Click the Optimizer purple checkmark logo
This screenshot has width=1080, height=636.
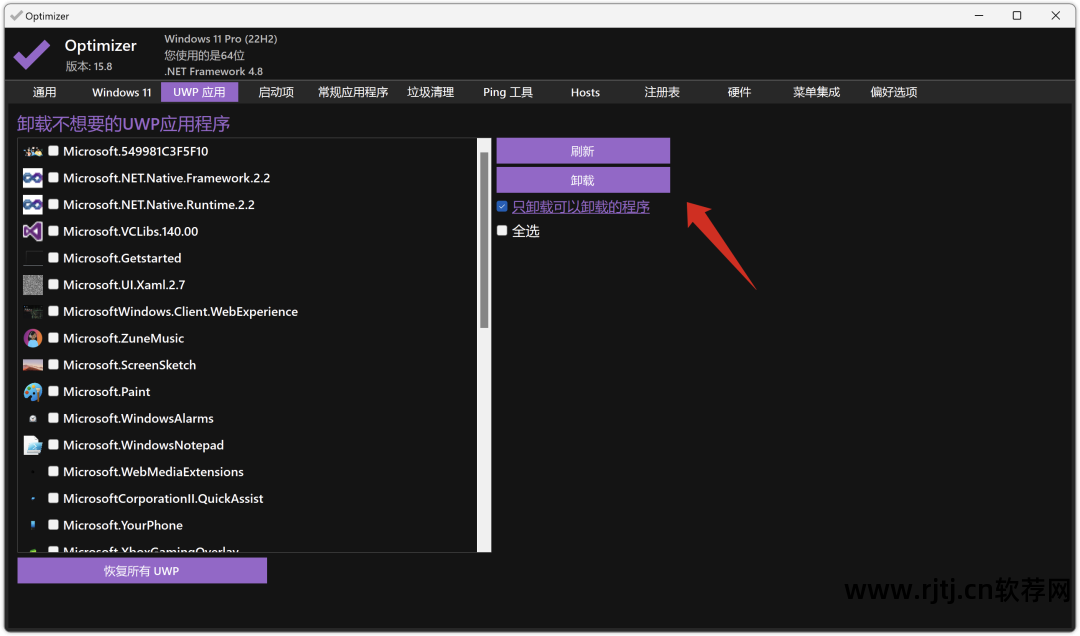click(32, 54)
